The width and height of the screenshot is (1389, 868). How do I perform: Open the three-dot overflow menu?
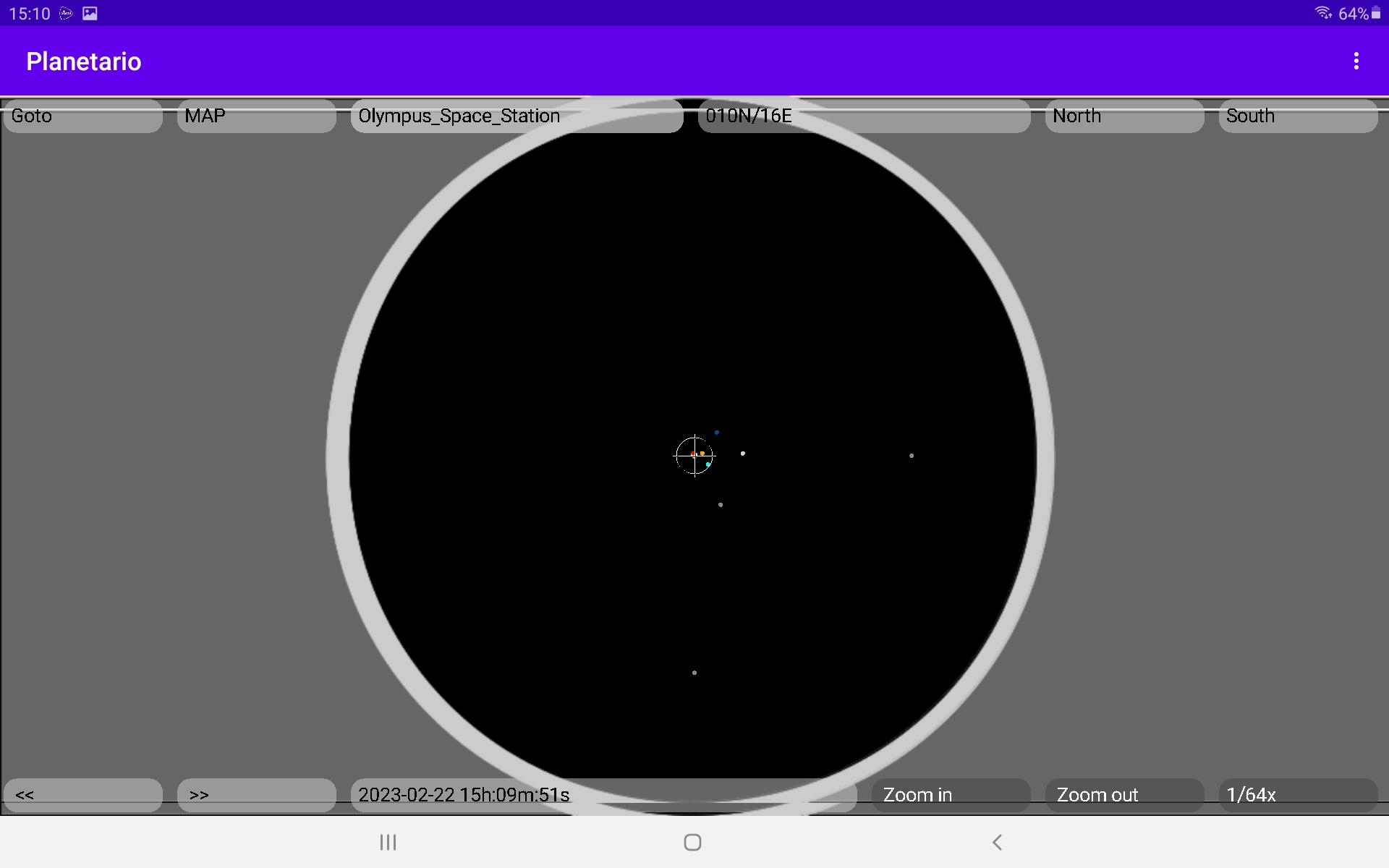pyautogui.click(x=1356, y=61)
